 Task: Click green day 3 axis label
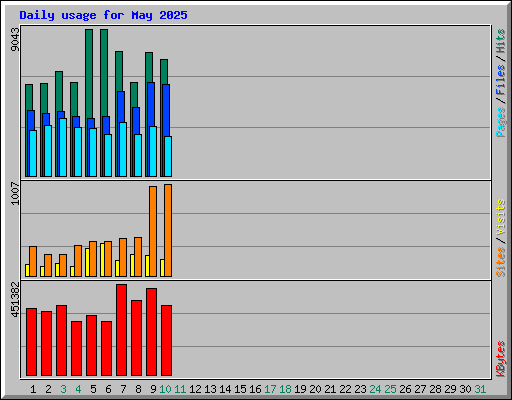63,389
